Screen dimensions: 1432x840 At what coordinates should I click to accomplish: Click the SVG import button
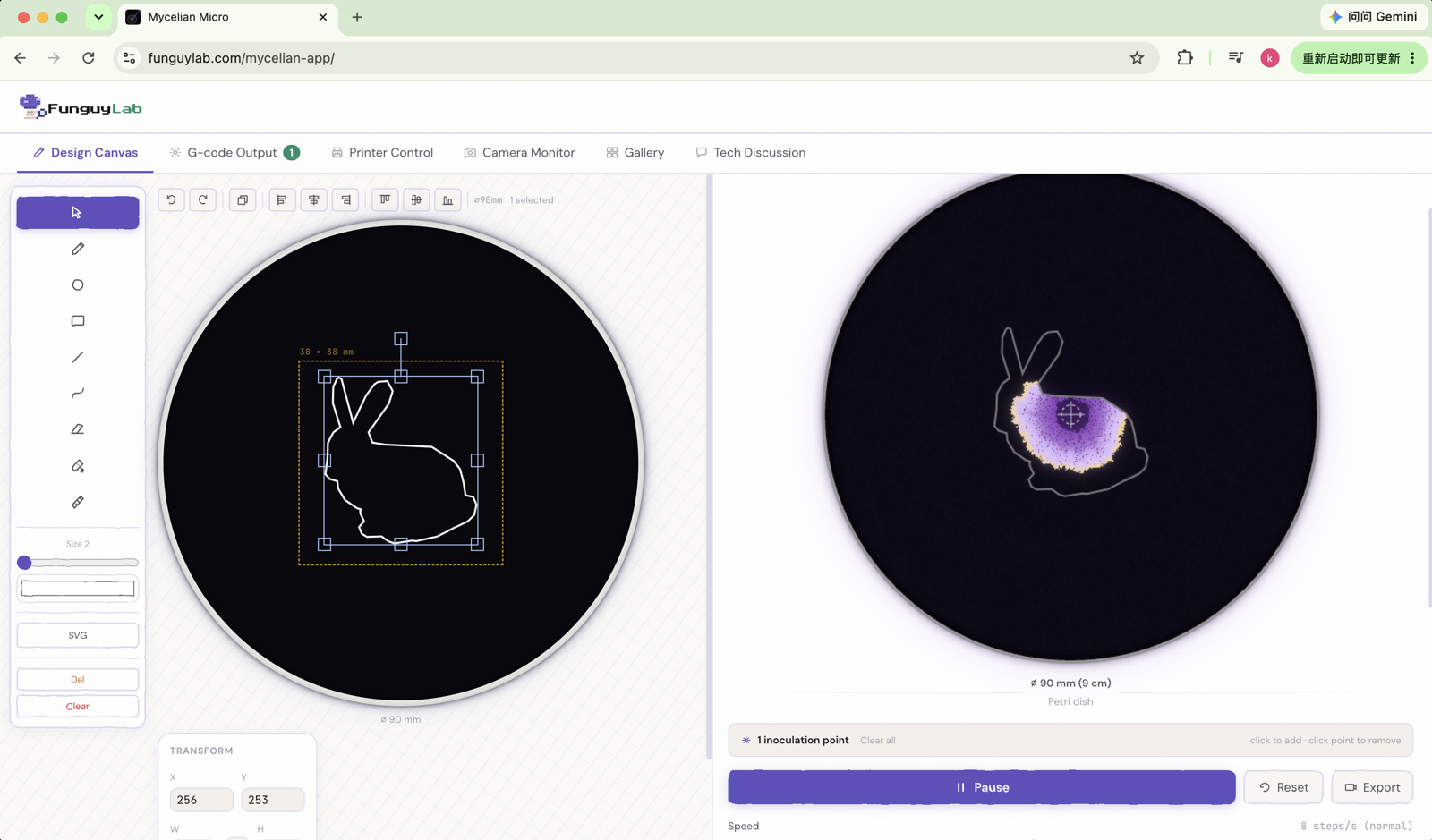coord(78,635)
